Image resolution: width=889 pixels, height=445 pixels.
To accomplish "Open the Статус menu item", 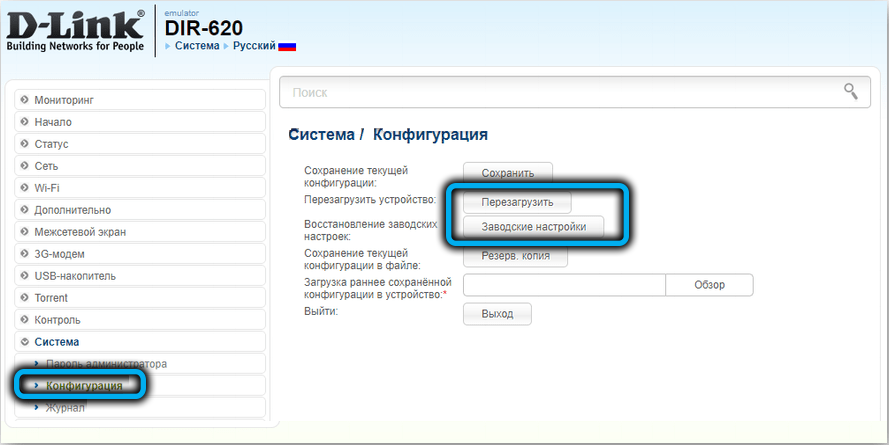I will (51, 144).
